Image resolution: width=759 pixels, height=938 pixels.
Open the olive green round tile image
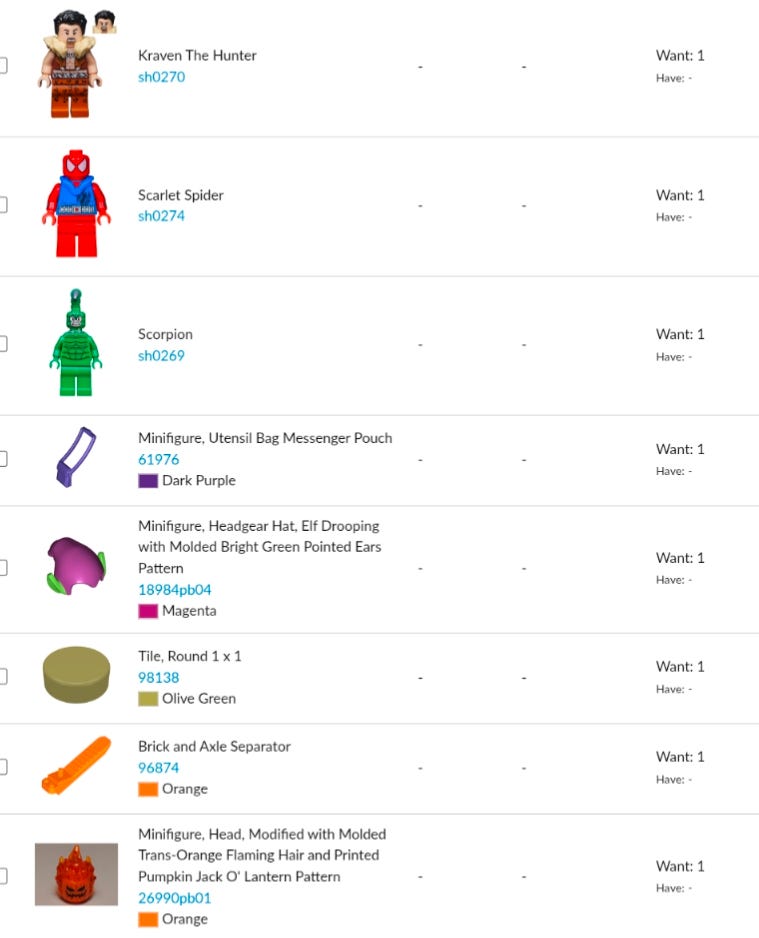[x=76, y=675]
